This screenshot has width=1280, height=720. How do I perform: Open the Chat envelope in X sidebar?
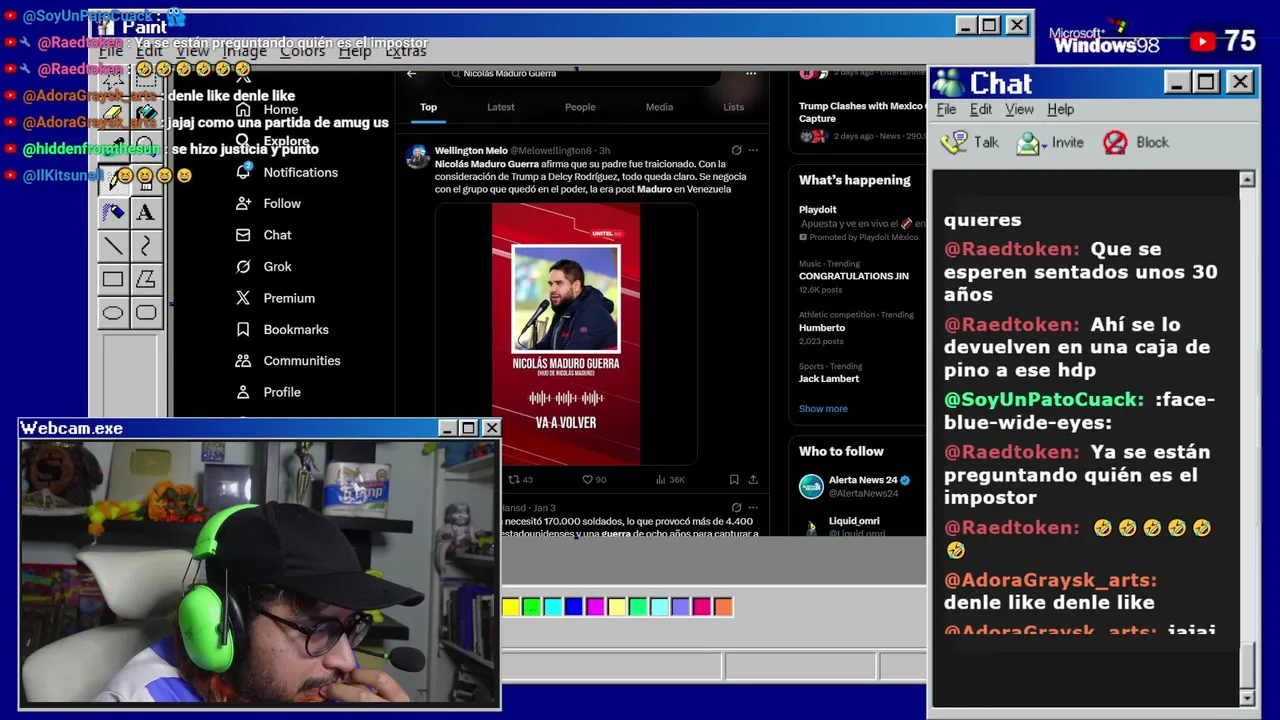coord(243,235)
